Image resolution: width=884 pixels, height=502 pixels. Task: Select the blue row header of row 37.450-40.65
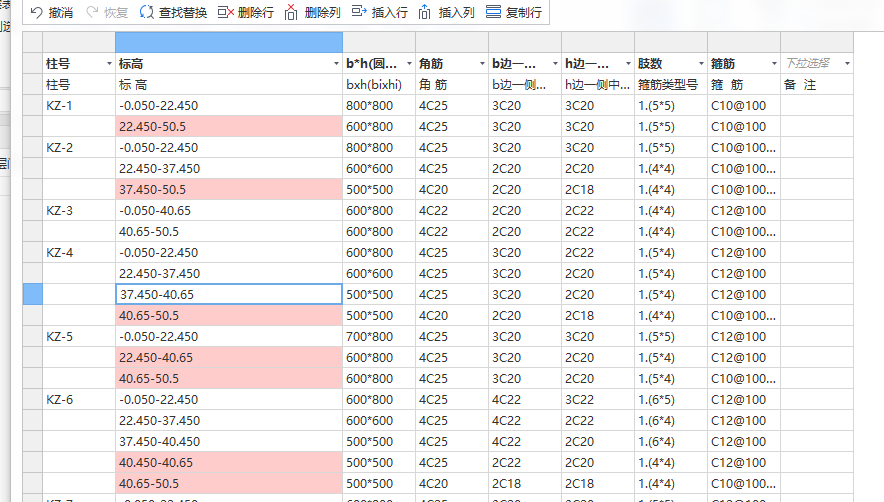click(x=33, y=294)
